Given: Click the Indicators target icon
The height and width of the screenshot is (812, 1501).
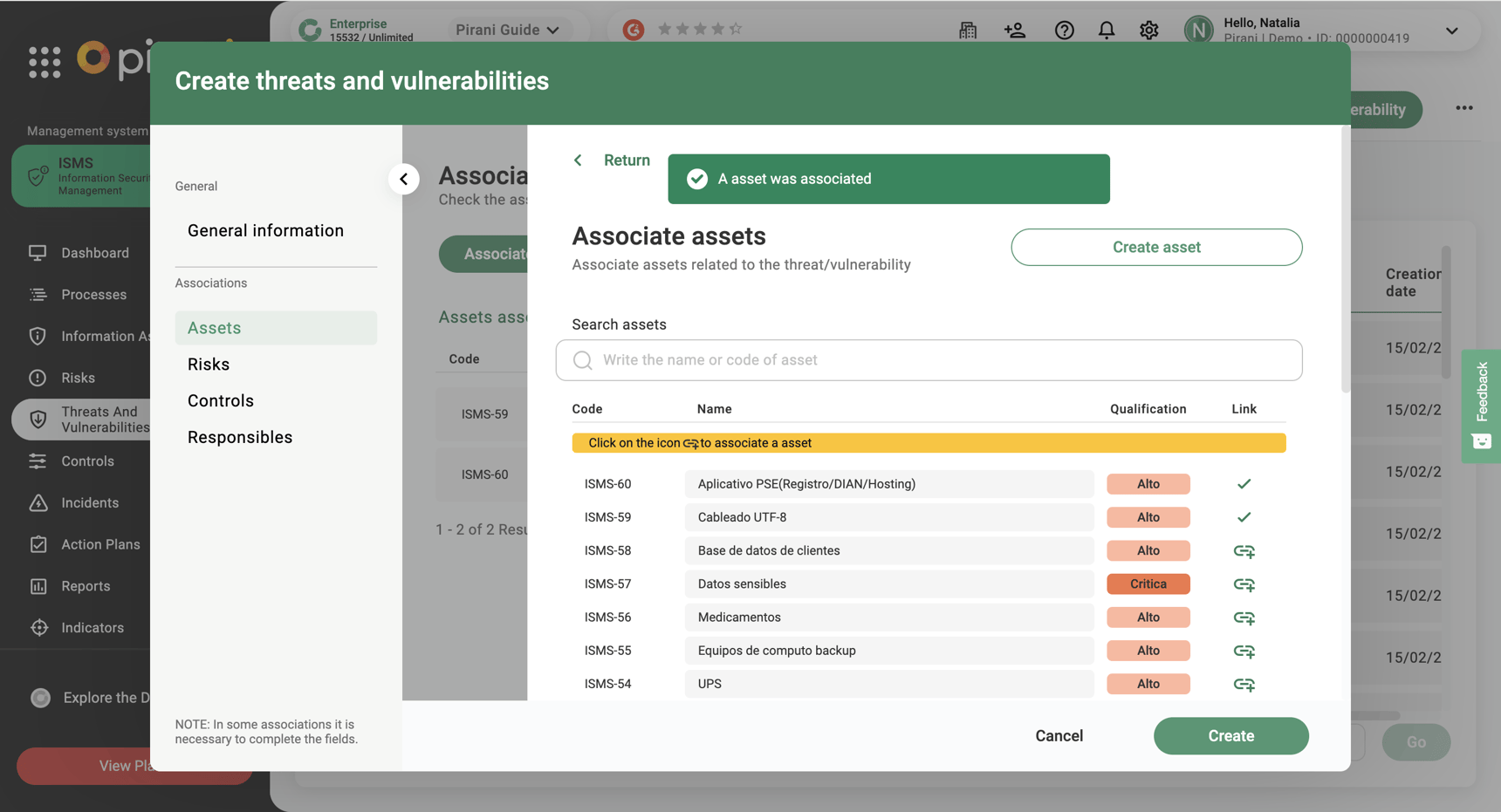Looking at the screenshot, I should click(39, 627).
